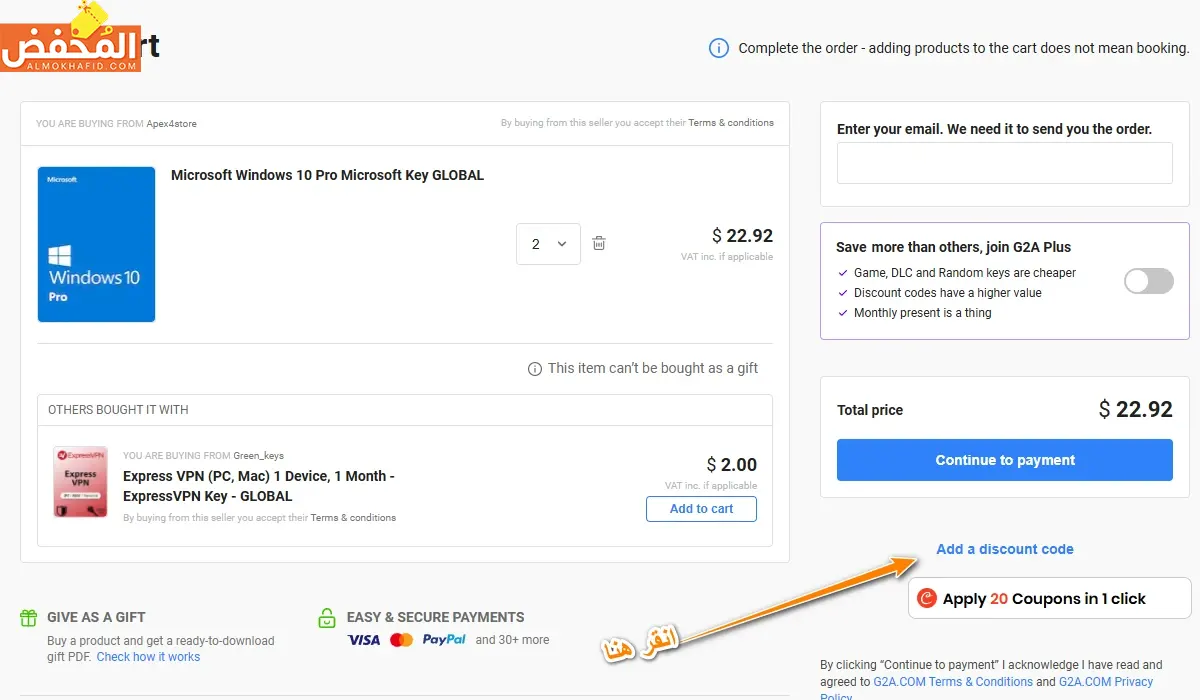Click the red coupon icon in Apply Coupons

click(927, 598)
